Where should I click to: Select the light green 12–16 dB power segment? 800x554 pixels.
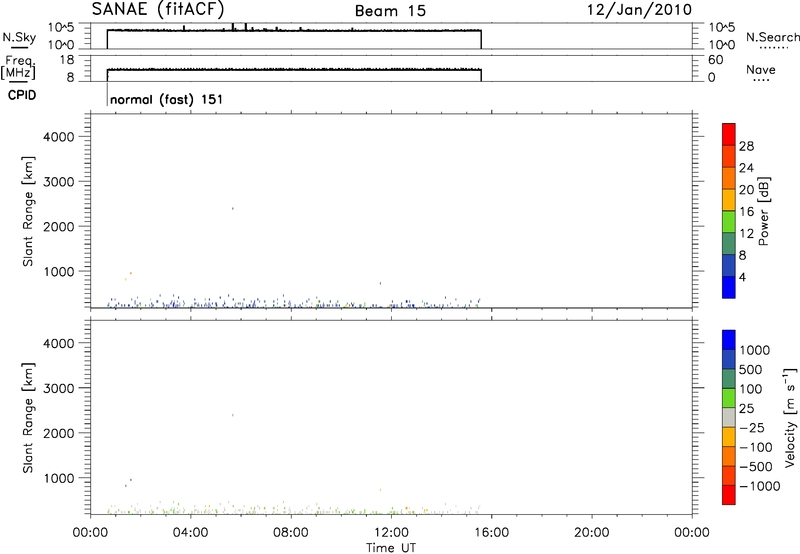(729, 221)
